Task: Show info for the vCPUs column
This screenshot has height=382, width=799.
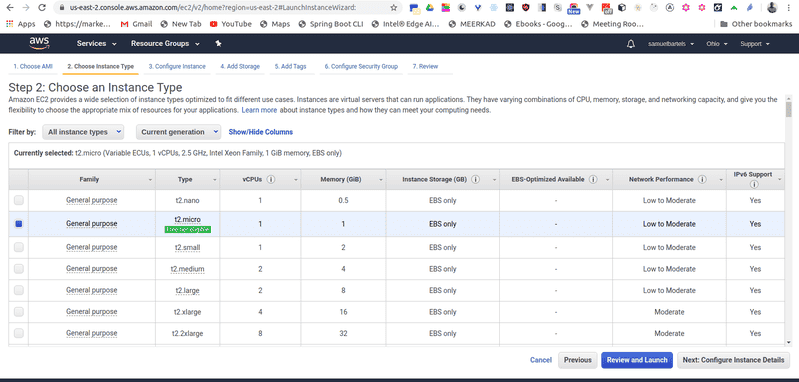Action: tap(271, 179)
